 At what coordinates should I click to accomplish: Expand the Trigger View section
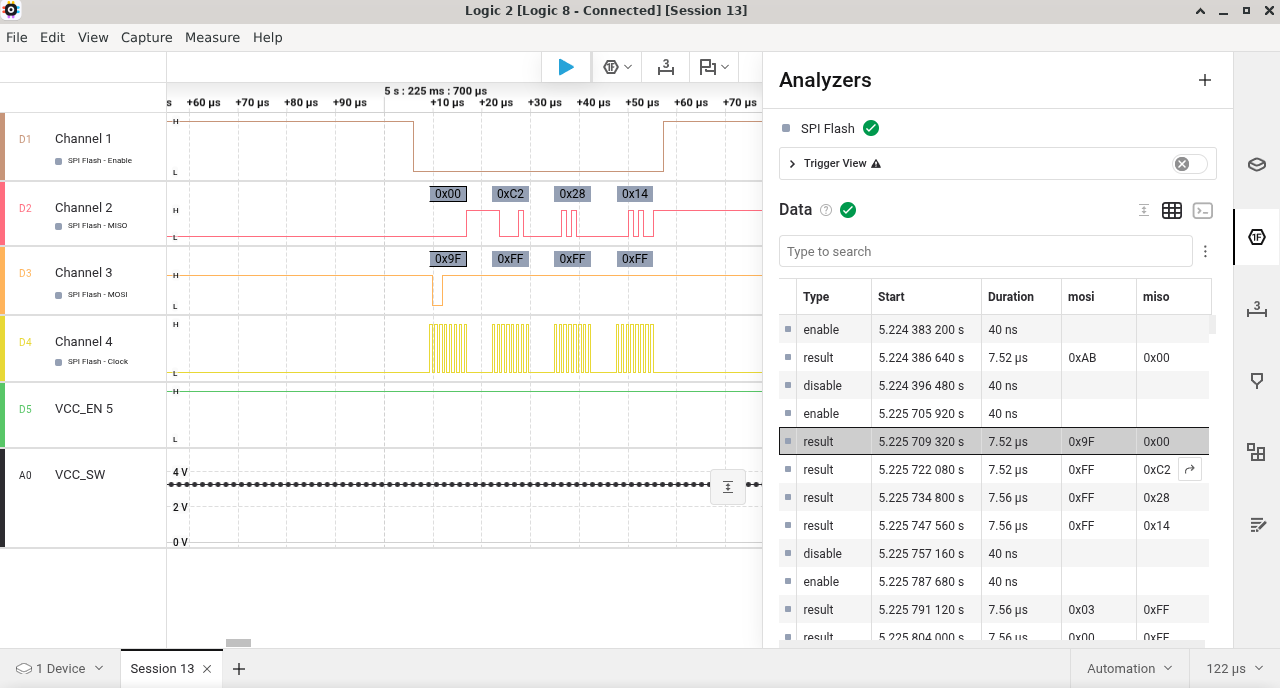coord(792,164)
